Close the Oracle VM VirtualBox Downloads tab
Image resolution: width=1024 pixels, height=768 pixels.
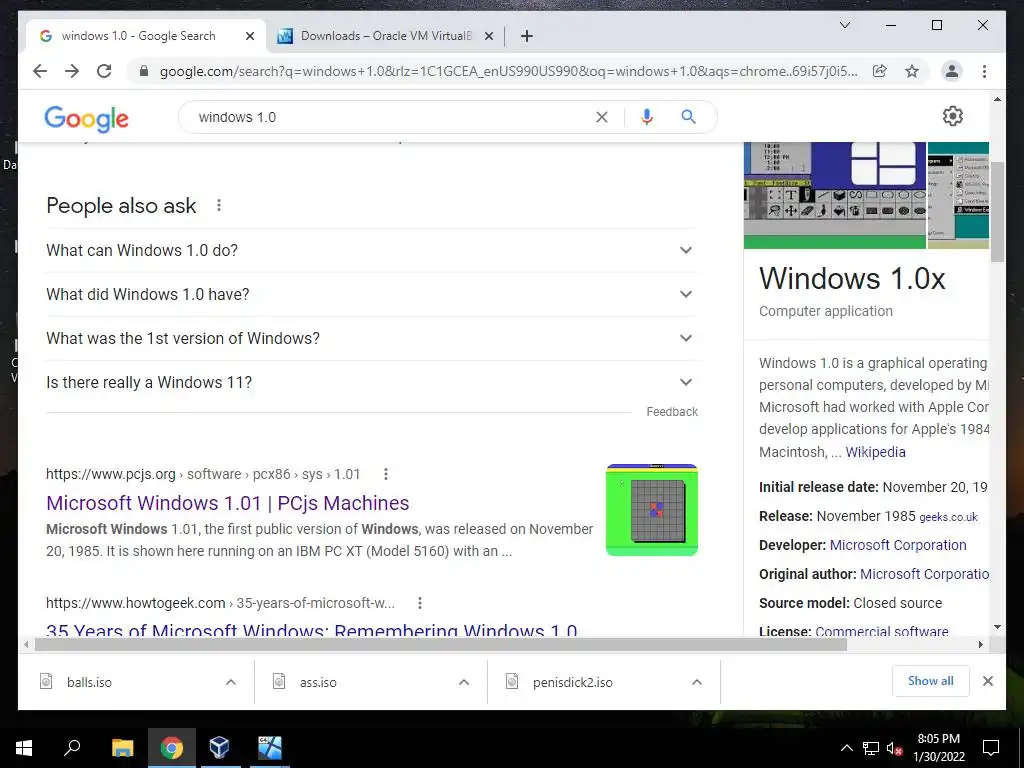pyautogui.click(x=488, y=36)
